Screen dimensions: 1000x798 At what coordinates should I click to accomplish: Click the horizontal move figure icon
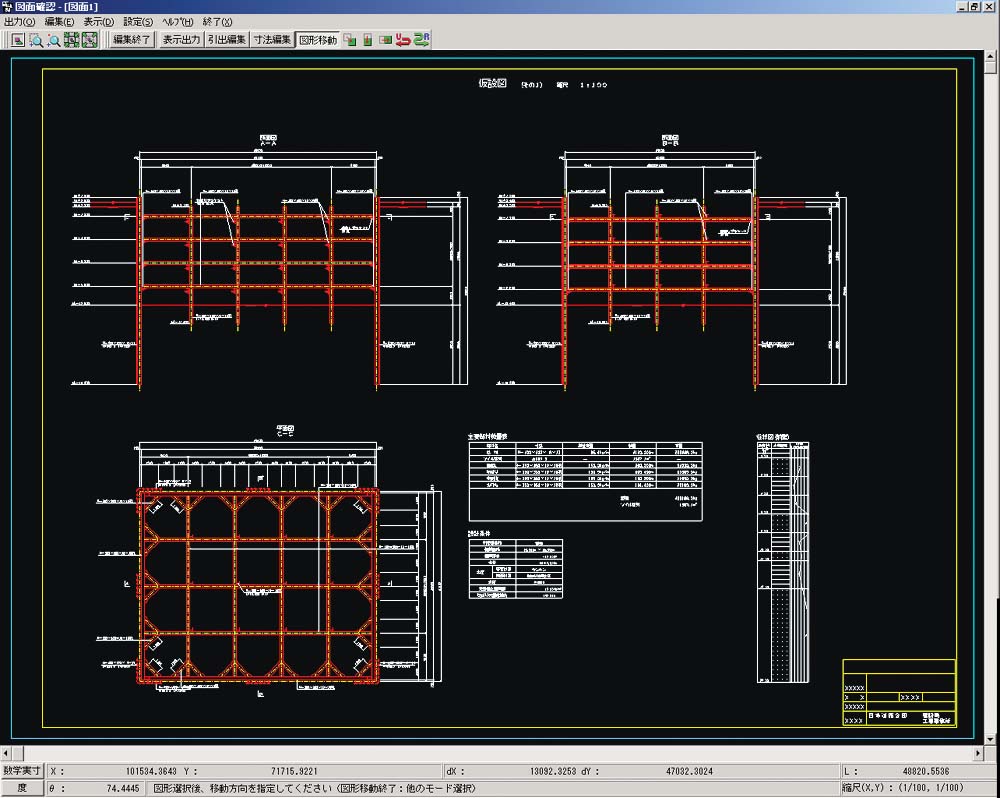pos(385,40)
